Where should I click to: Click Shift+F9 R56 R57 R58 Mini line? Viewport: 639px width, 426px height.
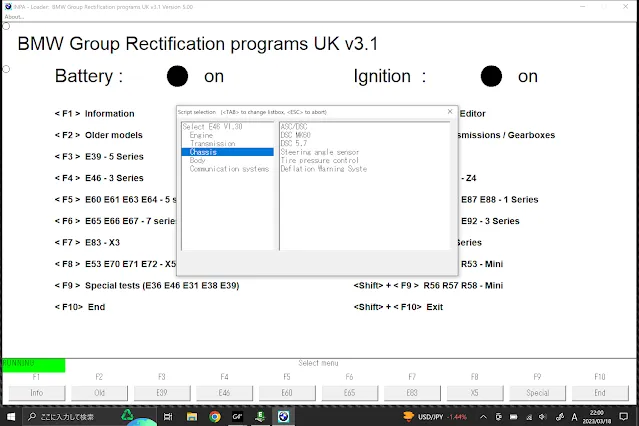tap(428, 286)
